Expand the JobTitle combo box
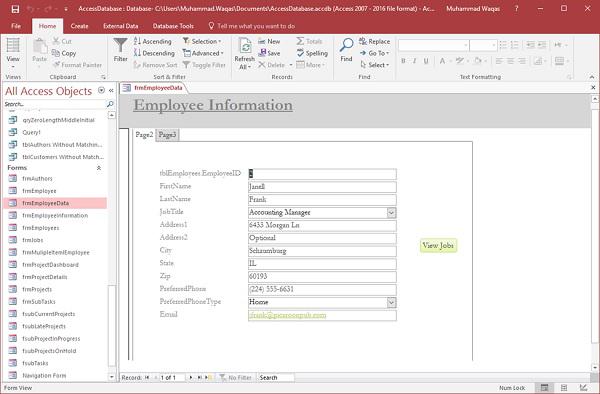This screenshot has width=600, height=394. (x=391, y=212)
